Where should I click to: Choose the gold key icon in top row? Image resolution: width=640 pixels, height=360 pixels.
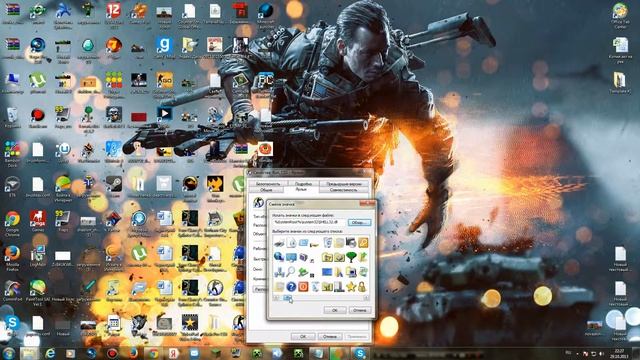[x=362, y=243]
